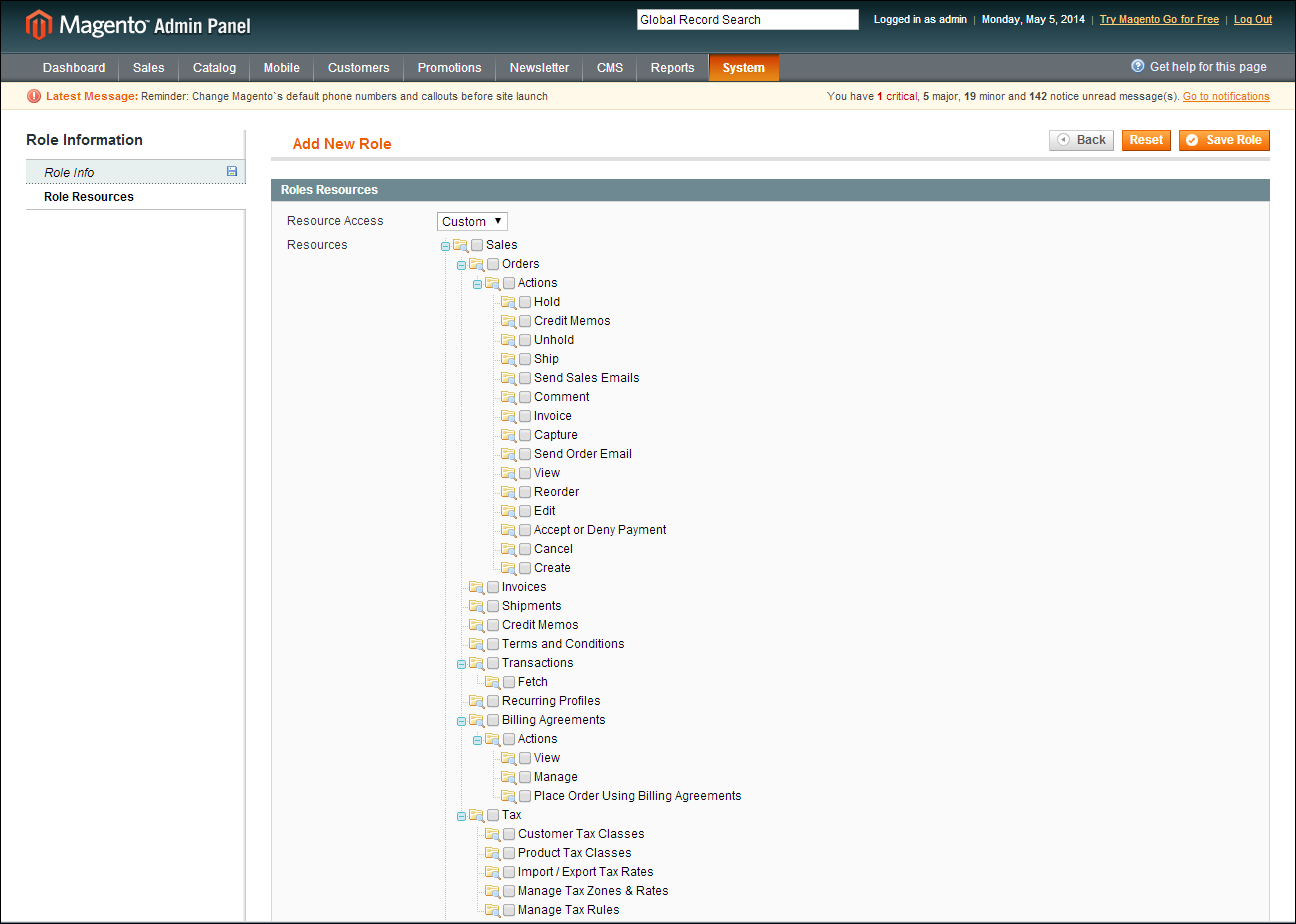
Task: Click the folder icon next to Capture
Action: pyautogui.click(x=508, y=435)
